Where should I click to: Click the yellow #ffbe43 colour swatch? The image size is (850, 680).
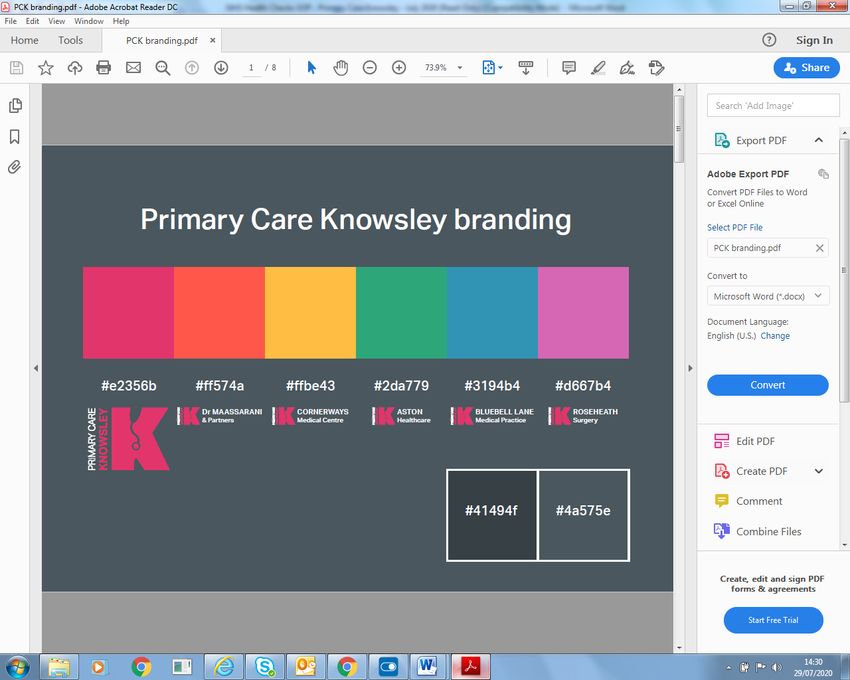[311, 312]
